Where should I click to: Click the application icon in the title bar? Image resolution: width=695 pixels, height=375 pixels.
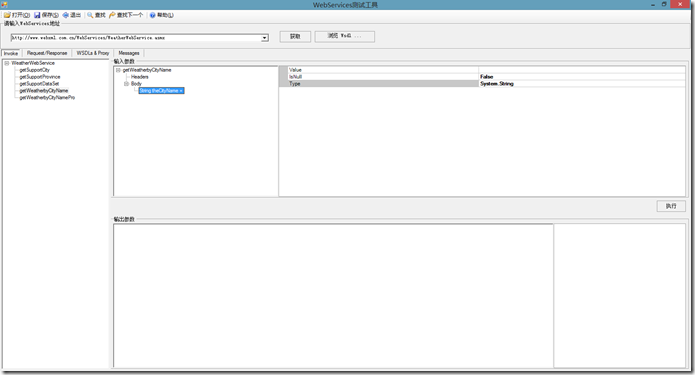(4, 4)
